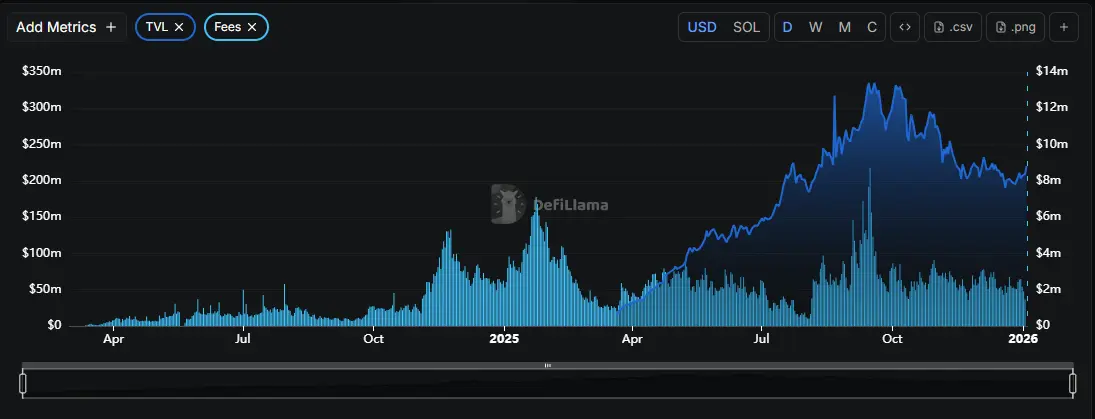
Task: Export the chart as .png
Action: pyautogui.click(x=1015, y=27)
